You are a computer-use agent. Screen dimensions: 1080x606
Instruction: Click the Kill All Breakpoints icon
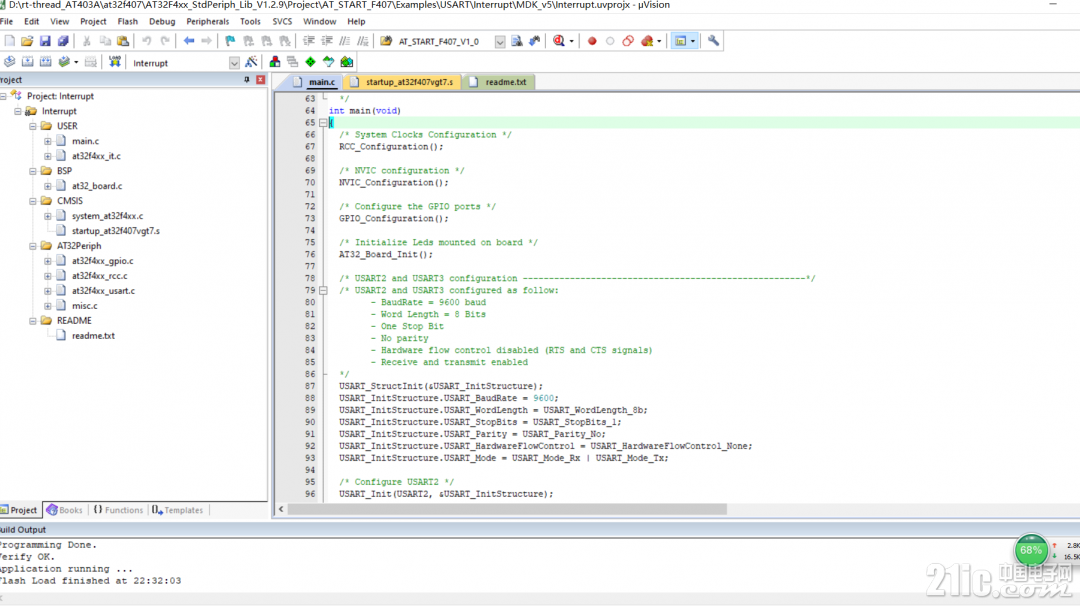coord(647,41)
